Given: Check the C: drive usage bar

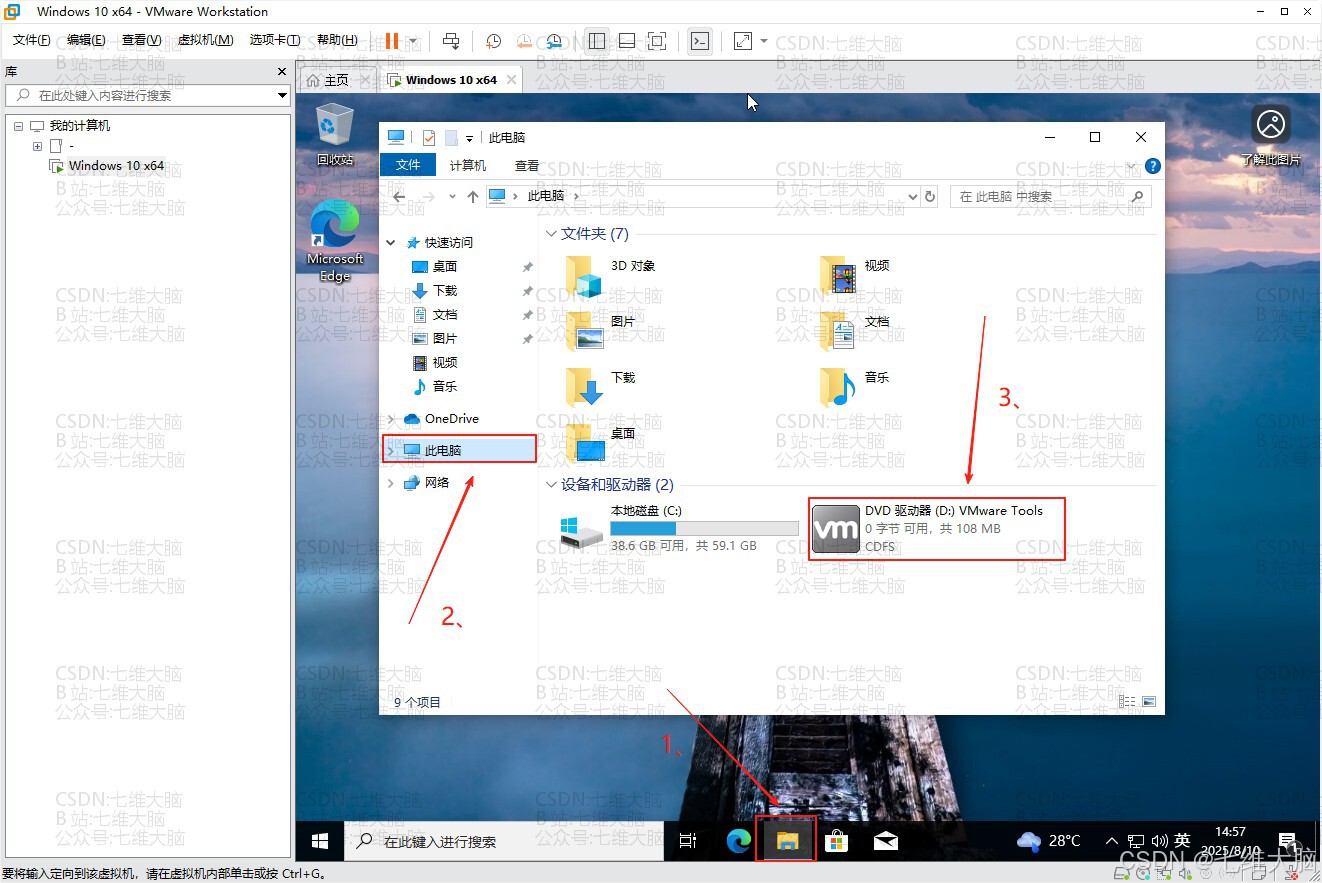Looking at the screenshot, I should [703, 527].
